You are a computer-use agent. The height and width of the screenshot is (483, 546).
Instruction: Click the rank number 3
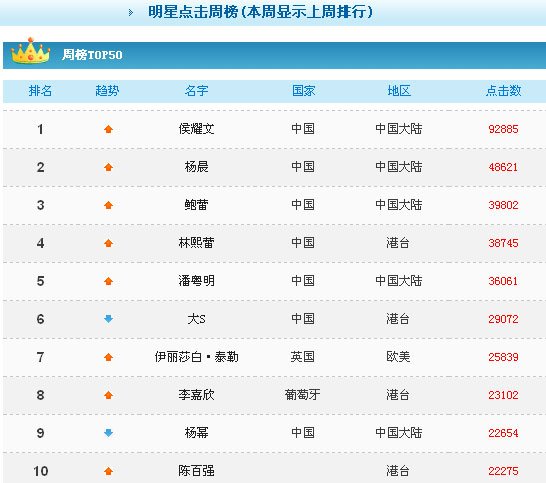pyautogui.click(x=40, y=205)
